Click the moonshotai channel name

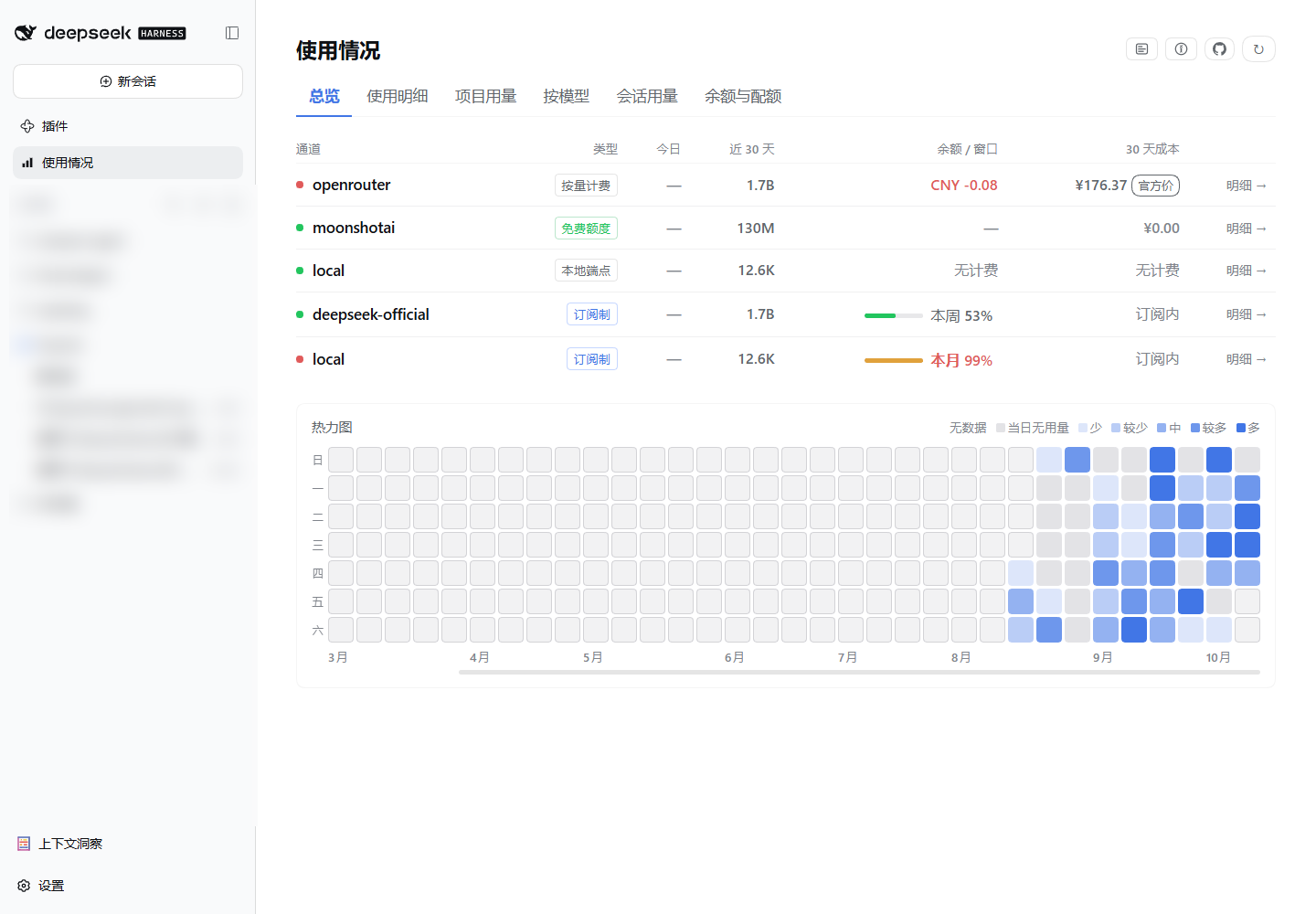click(x=354, y=228)
